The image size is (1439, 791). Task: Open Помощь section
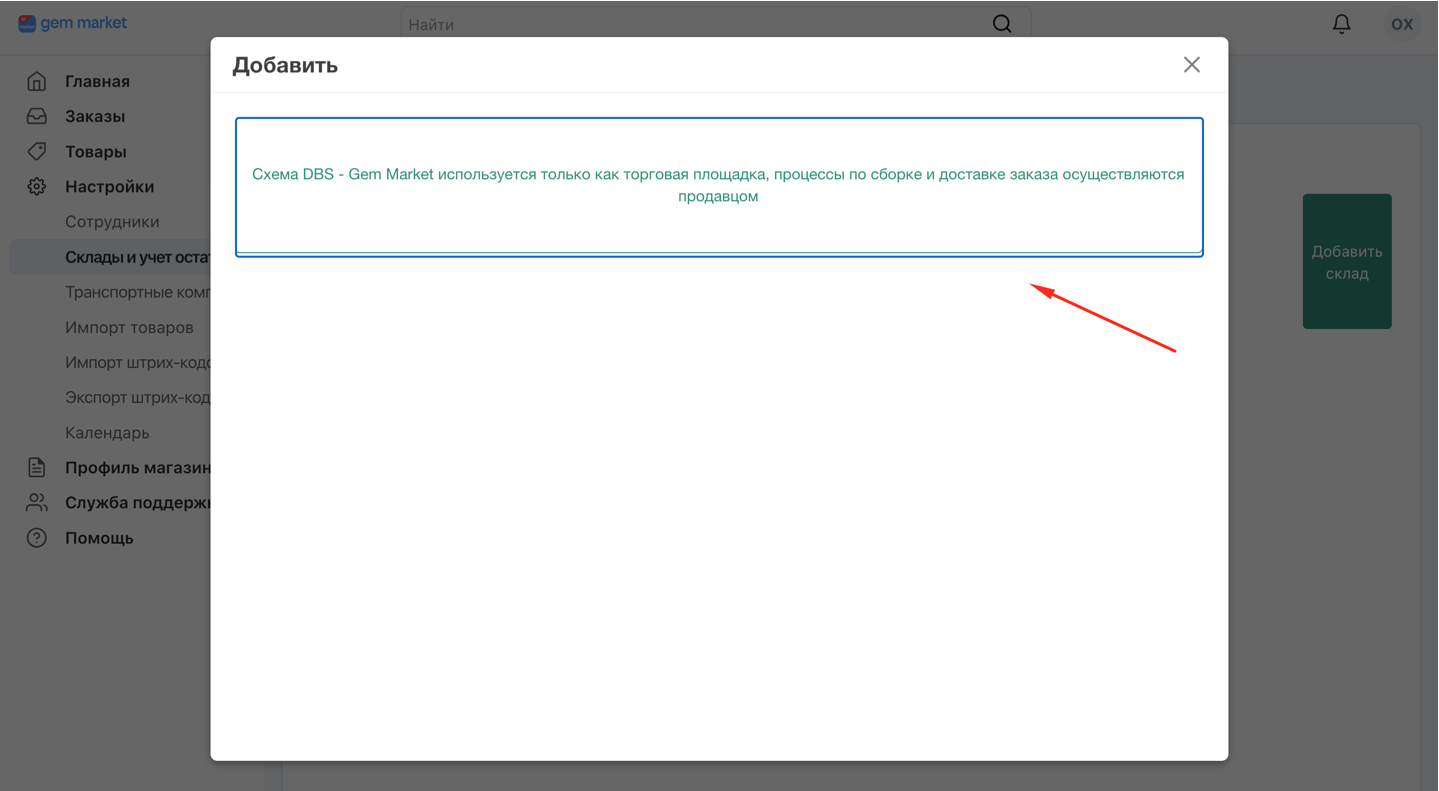click(99, 538)
